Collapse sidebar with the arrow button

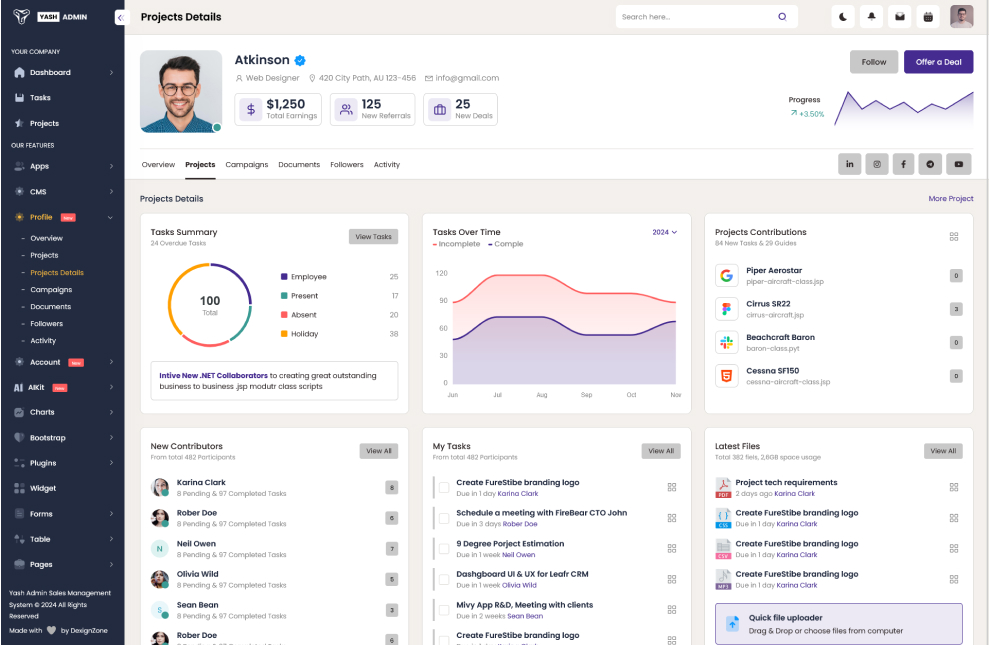(x=121, y=18)
